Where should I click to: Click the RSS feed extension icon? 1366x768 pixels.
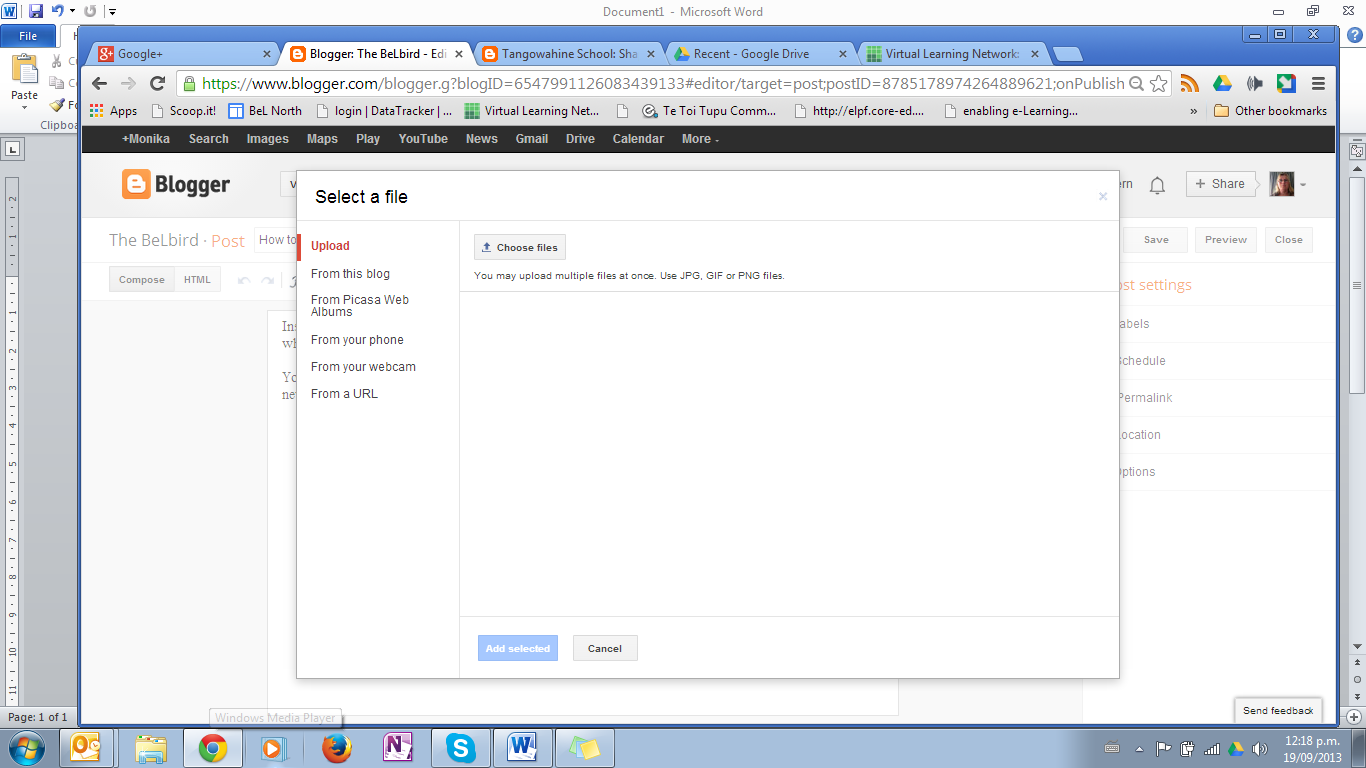tap(1189, 84)
